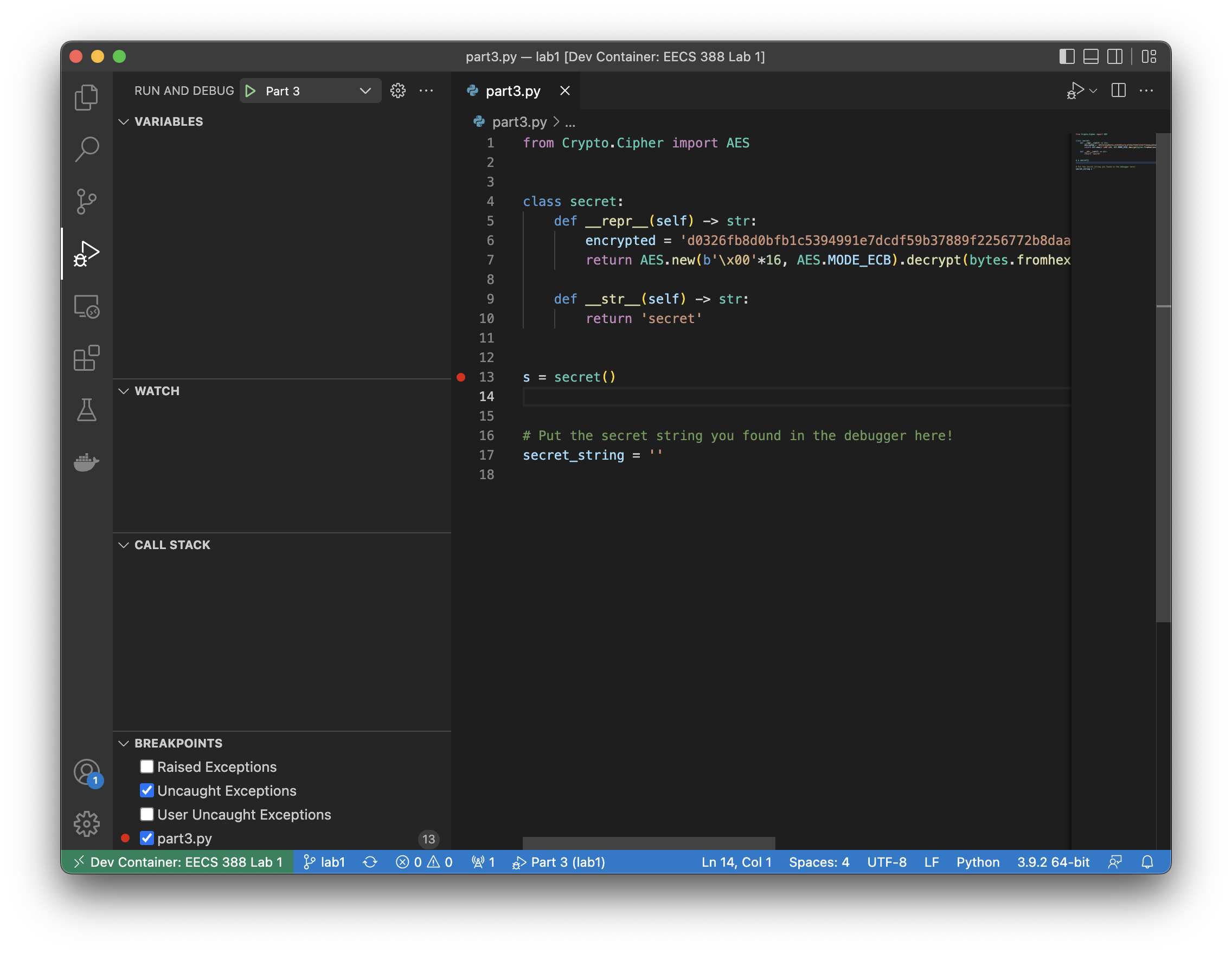Click the feedback icon in status bar
This screenshot has height=954, width=1232.
click(x=1115, y=862)
